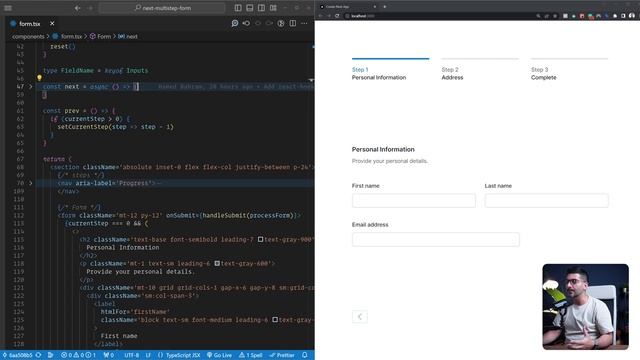Toggle bottom panel layout icon
640x360 pixels.
[x=250, y=8]
